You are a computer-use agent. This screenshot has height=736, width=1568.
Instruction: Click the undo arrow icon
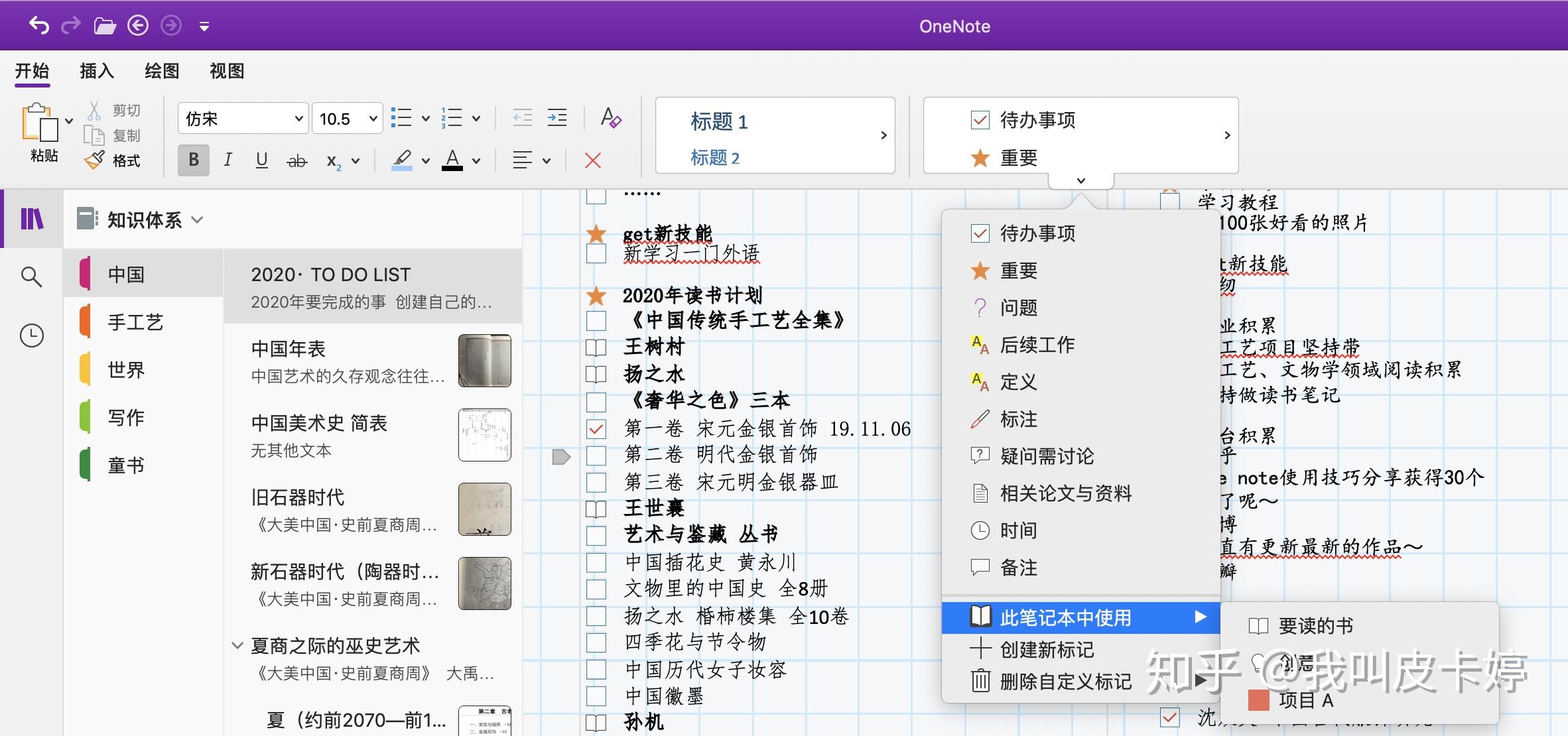pos(39,26)
